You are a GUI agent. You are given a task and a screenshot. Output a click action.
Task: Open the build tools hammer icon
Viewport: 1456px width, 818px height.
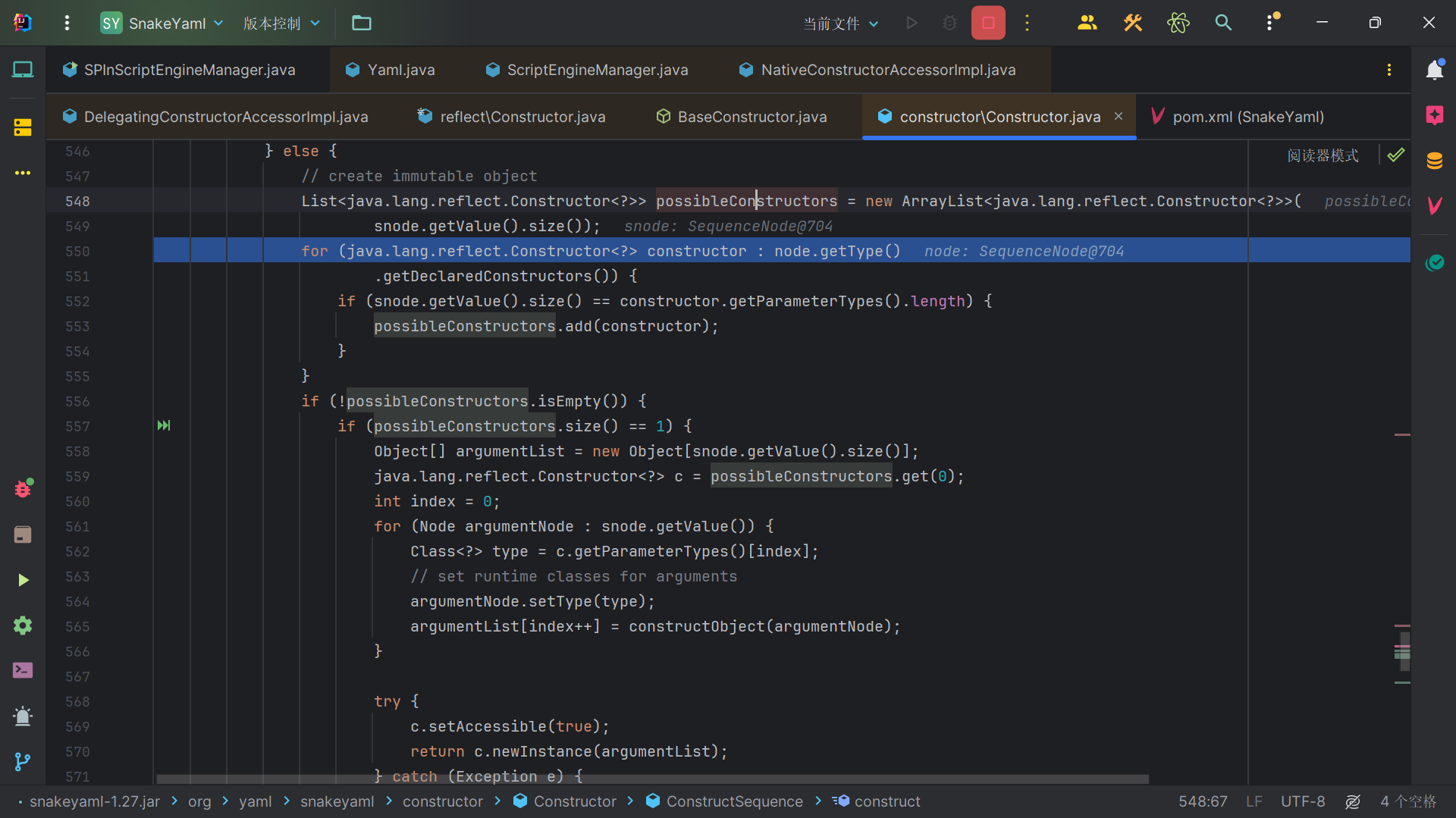1133,23
